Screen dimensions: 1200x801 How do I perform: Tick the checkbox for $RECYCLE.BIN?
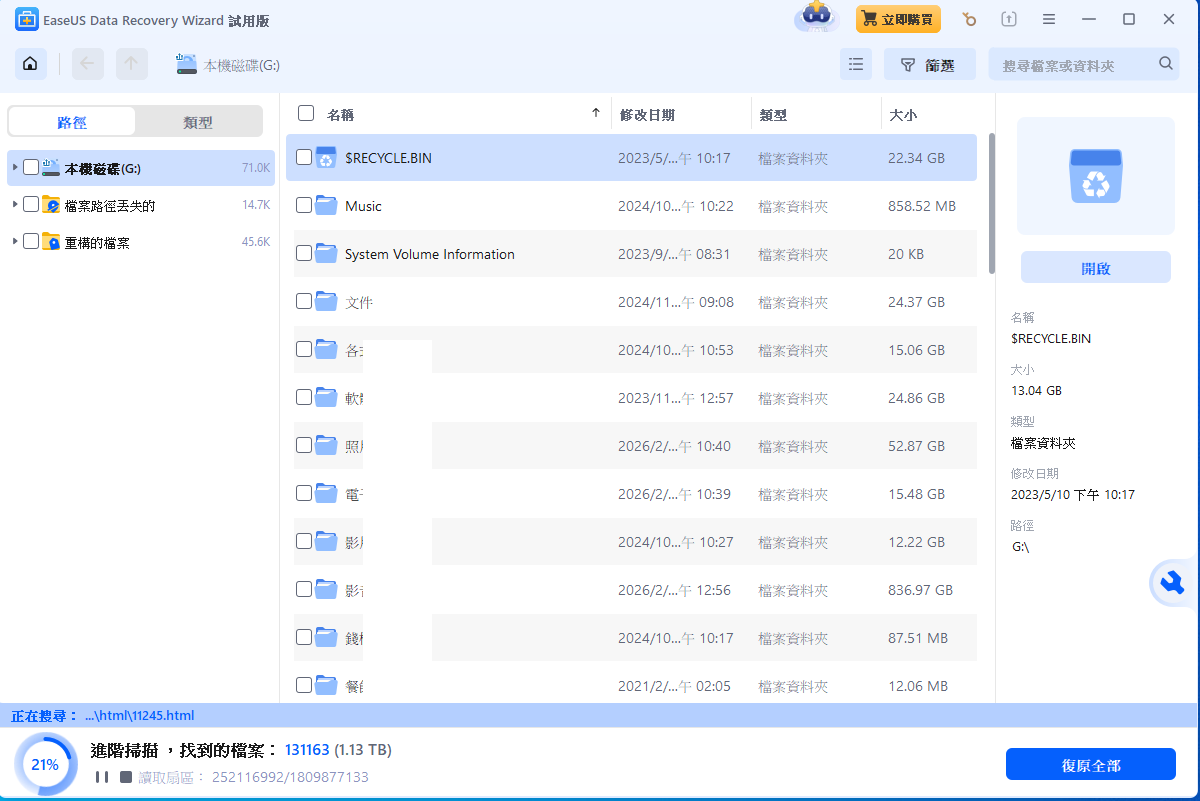coord(306,157)
